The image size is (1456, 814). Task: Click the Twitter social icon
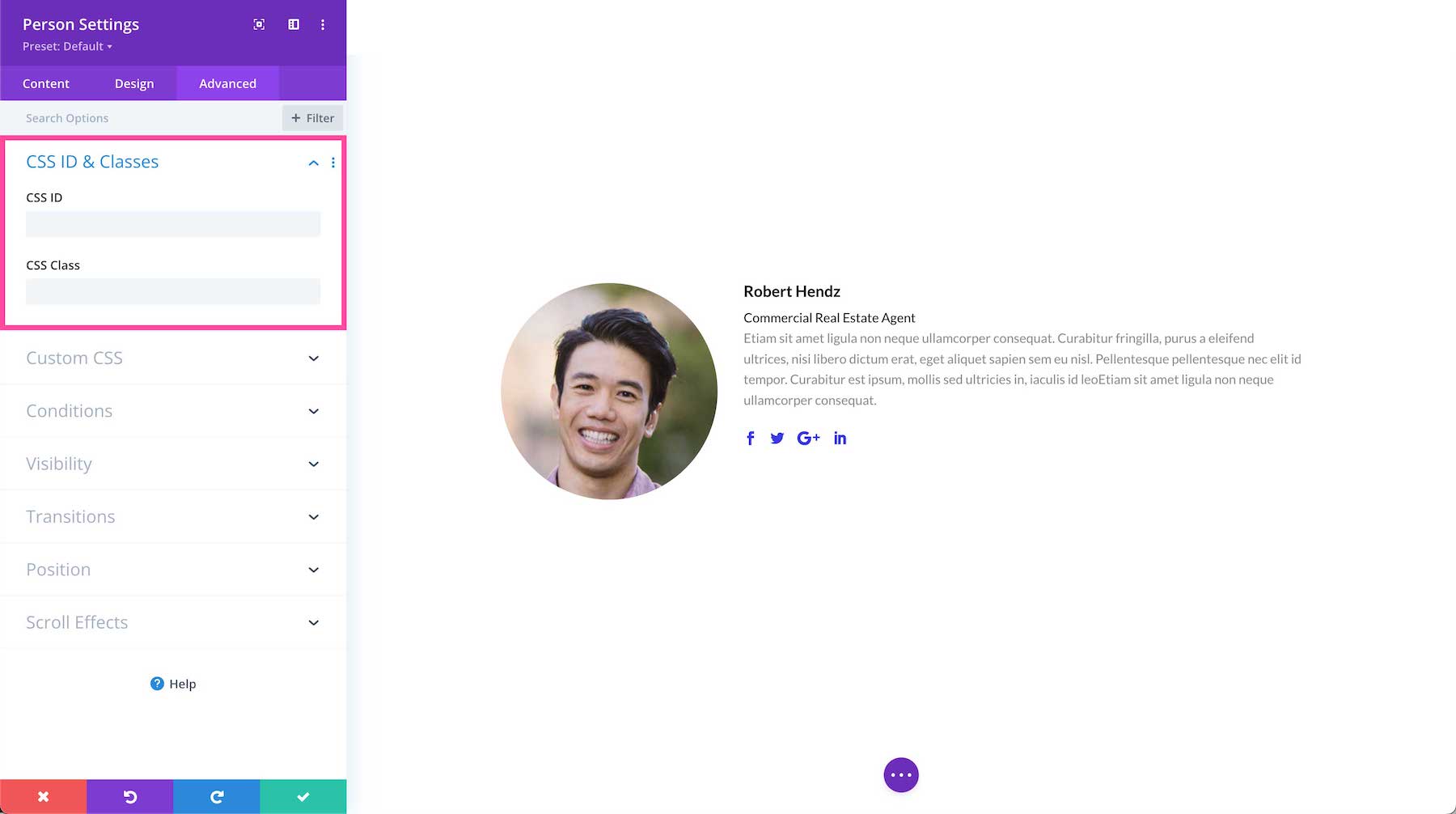tap(777, 438)
